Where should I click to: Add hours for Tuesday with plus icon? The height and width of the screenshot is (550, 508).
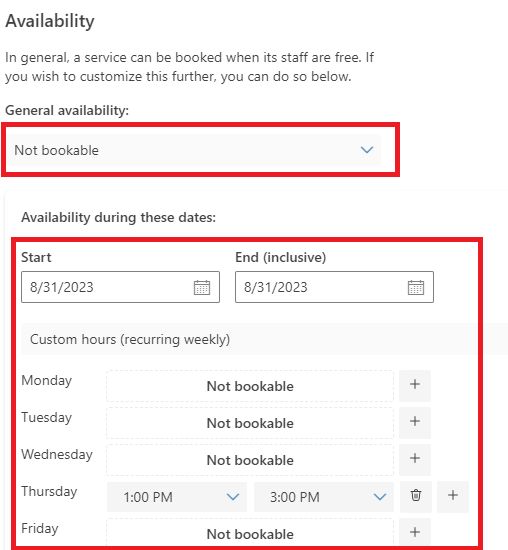415,422
